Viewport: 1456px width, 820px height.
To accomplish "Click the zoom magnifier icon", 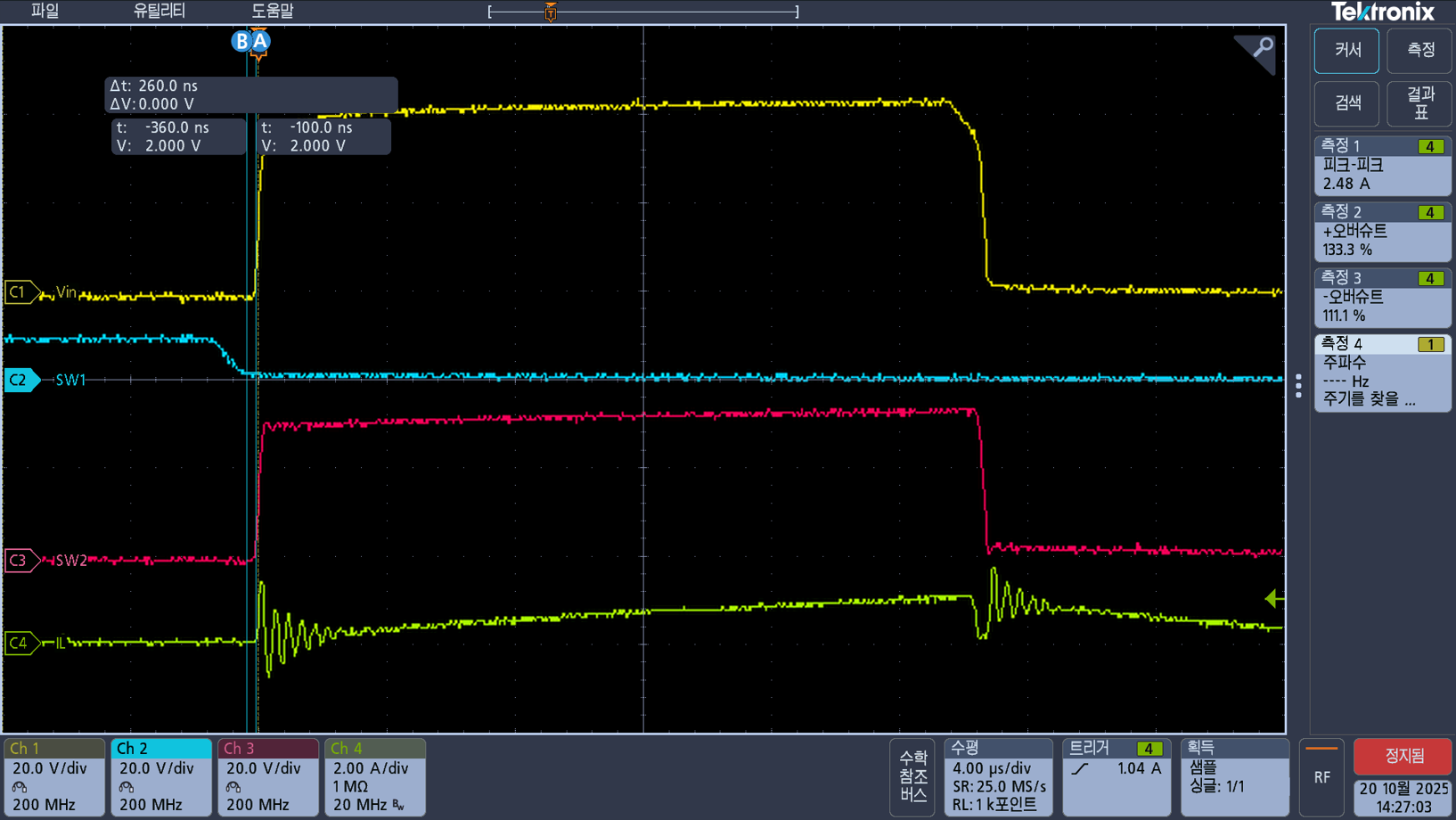I will [1262, 47].
